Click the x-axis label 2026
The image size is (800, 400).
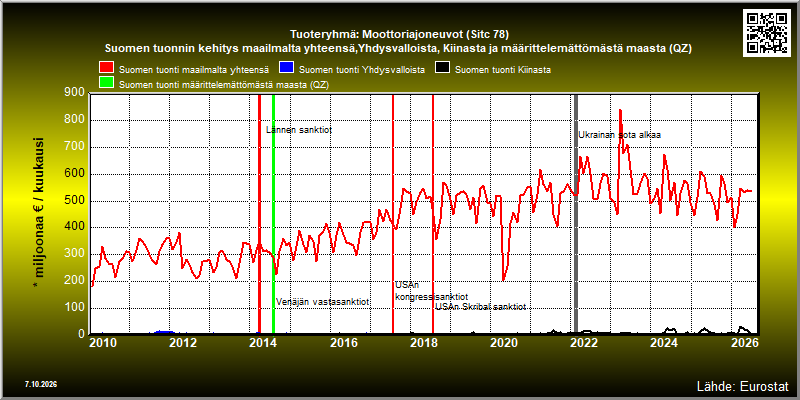(x=743, y=342)
